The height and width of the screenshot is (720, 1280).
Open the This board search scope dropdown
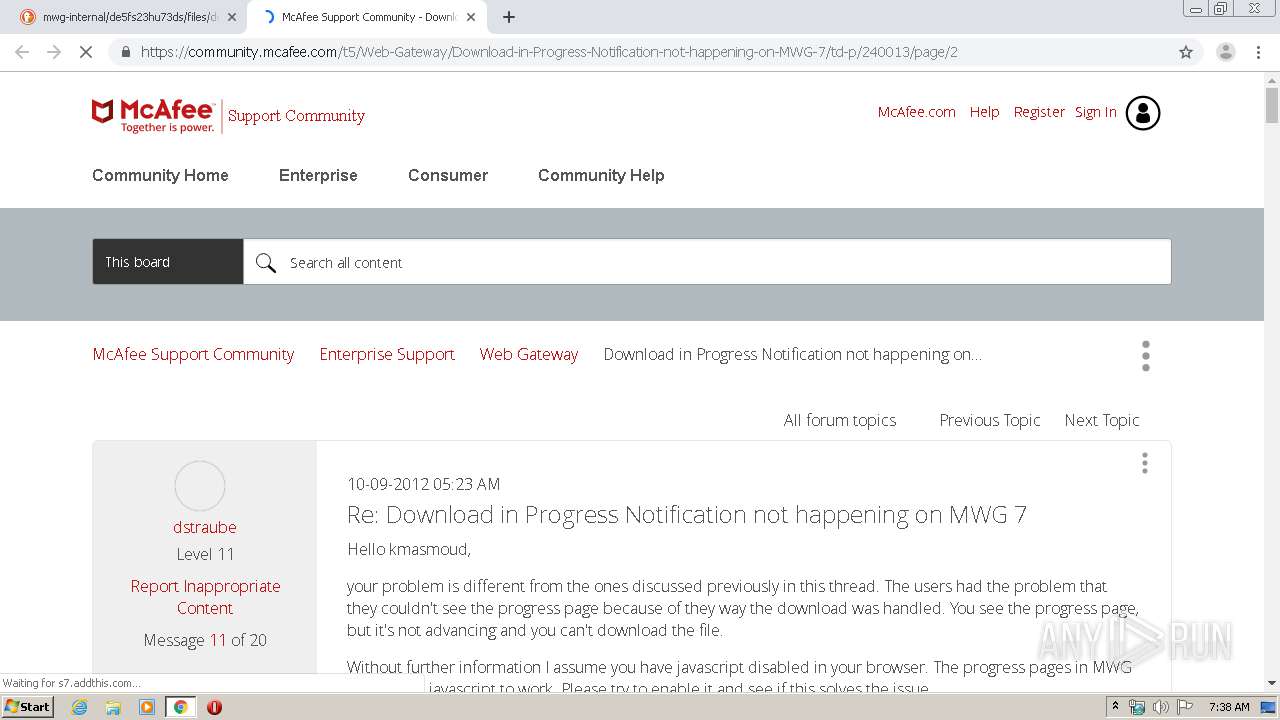point(168,262)
